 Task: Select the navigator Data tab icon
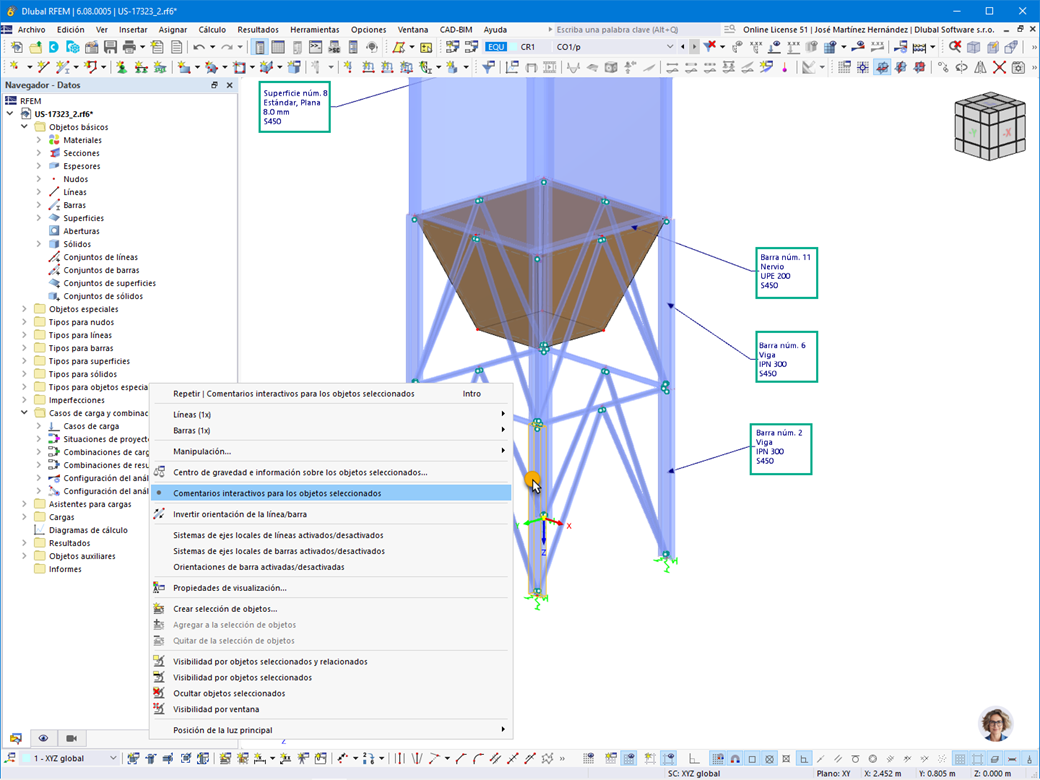[x=16, y=738]
